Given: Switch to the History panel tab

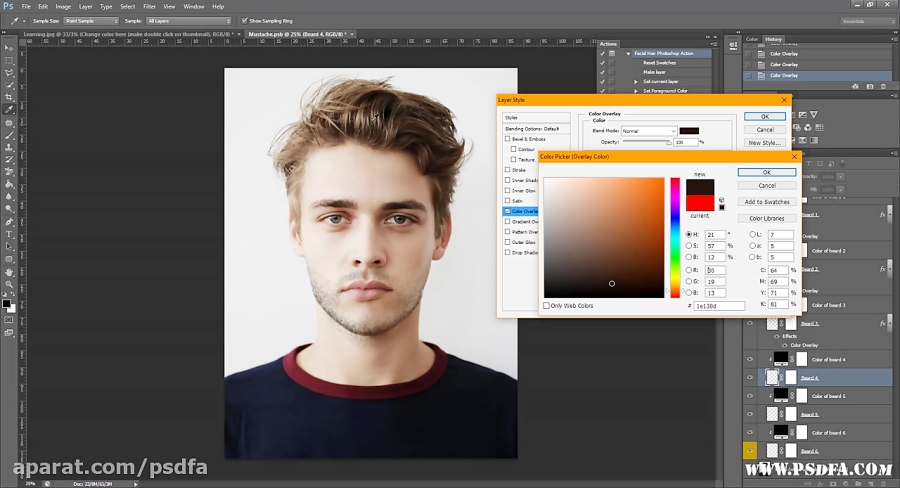Looking at the screenshot, I should pos(773,39).
